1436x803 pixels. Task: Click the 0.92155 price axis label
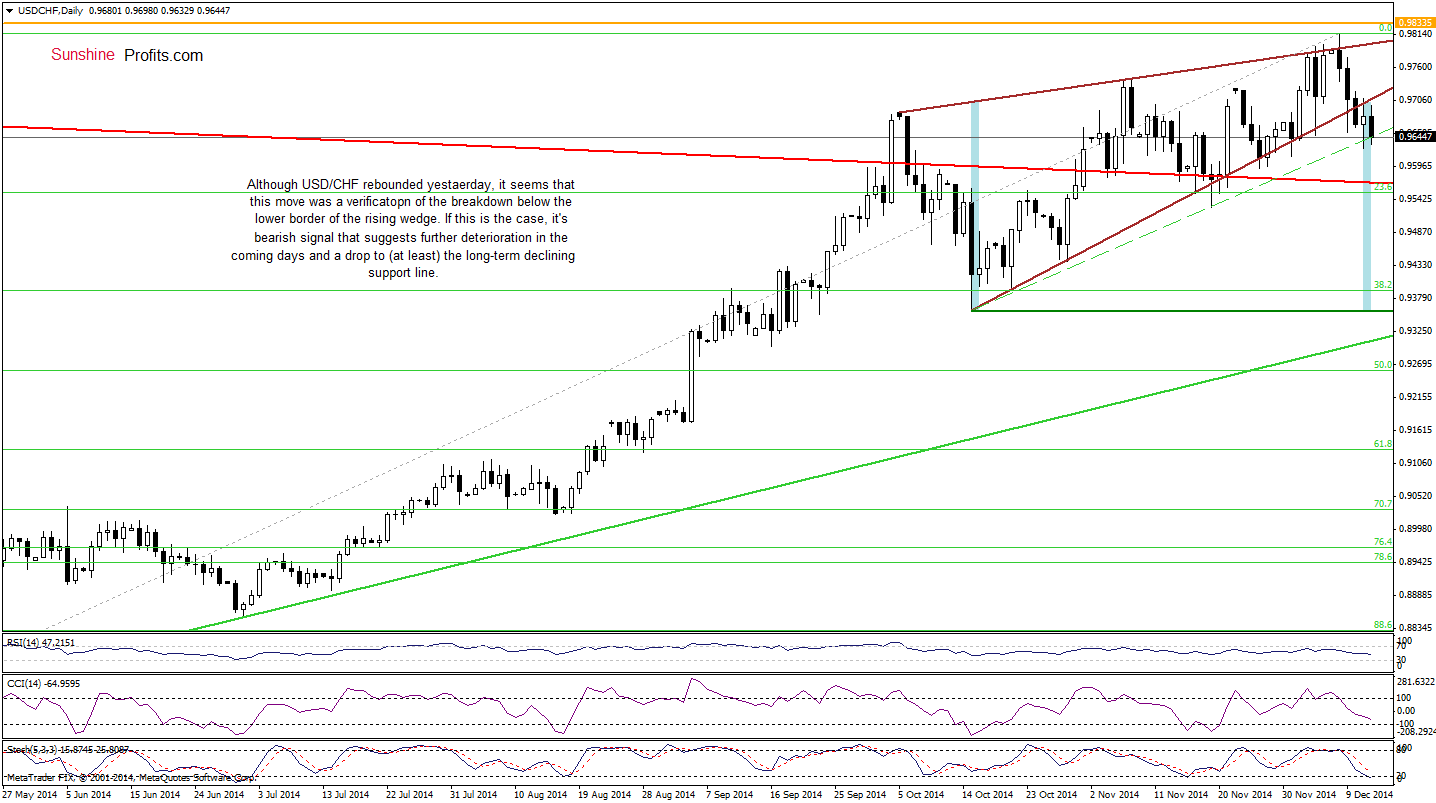pos(1414,397)
